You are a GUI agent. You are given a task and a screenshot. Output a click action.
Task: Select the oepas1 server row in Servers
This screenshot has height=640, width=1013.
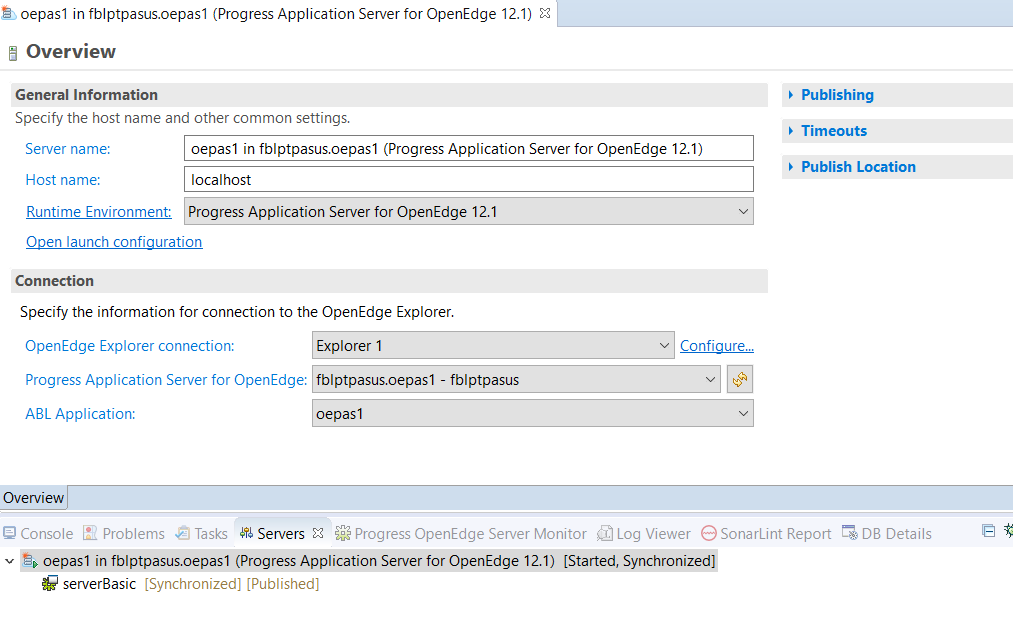(x=369, y=561)
